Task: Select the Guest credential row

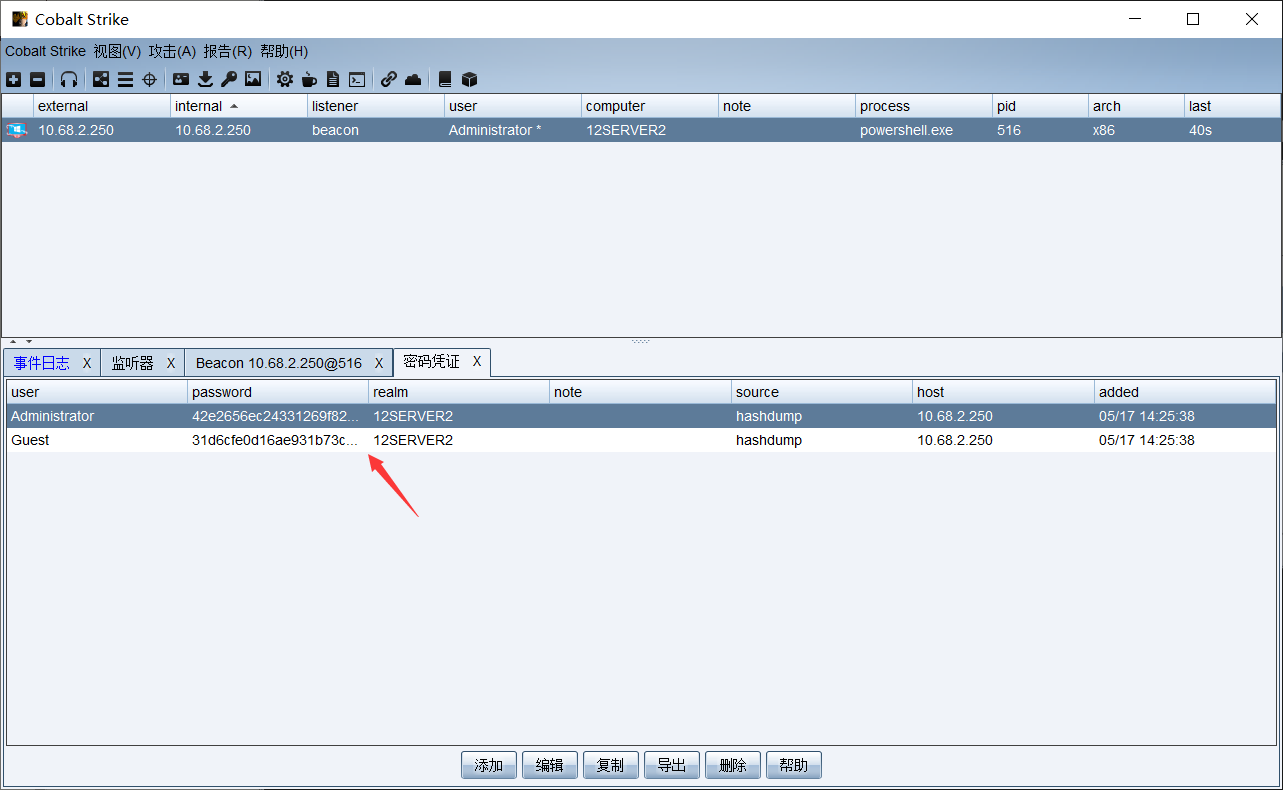Action: tap(641, 440)
